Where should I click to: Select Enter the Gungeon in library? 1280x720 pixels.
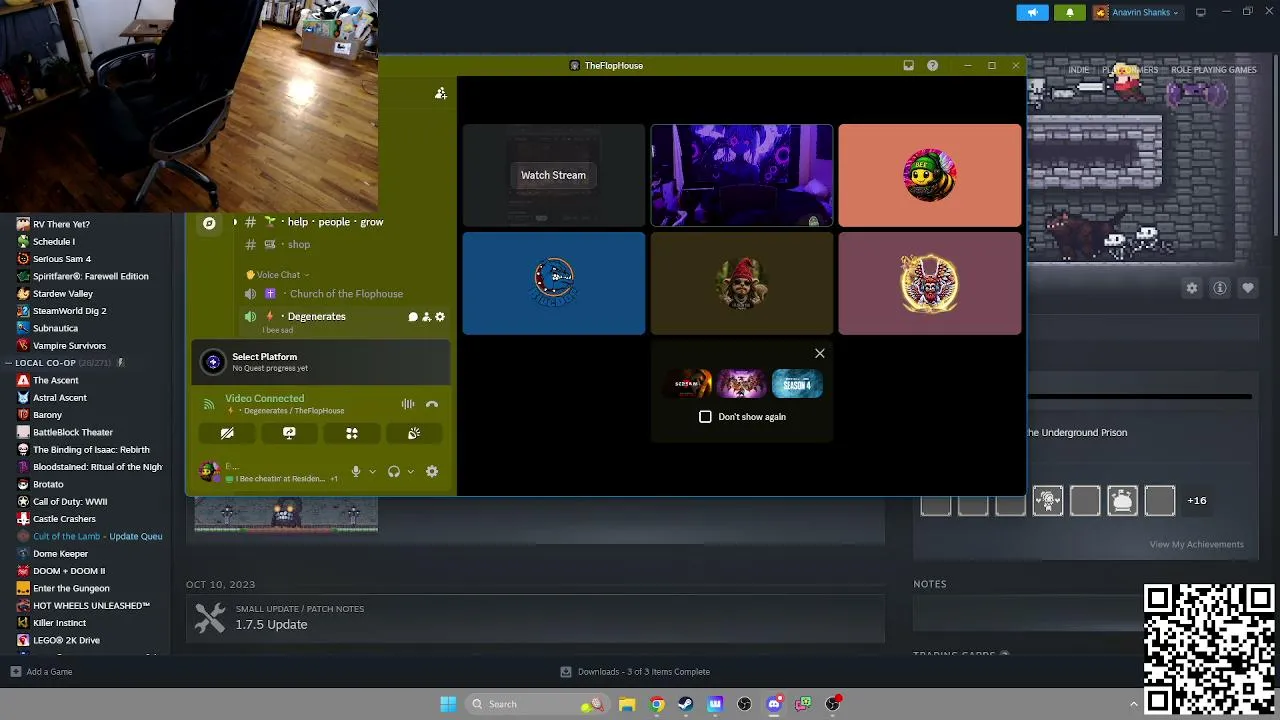pyautogui.click(x=71, y=588)
